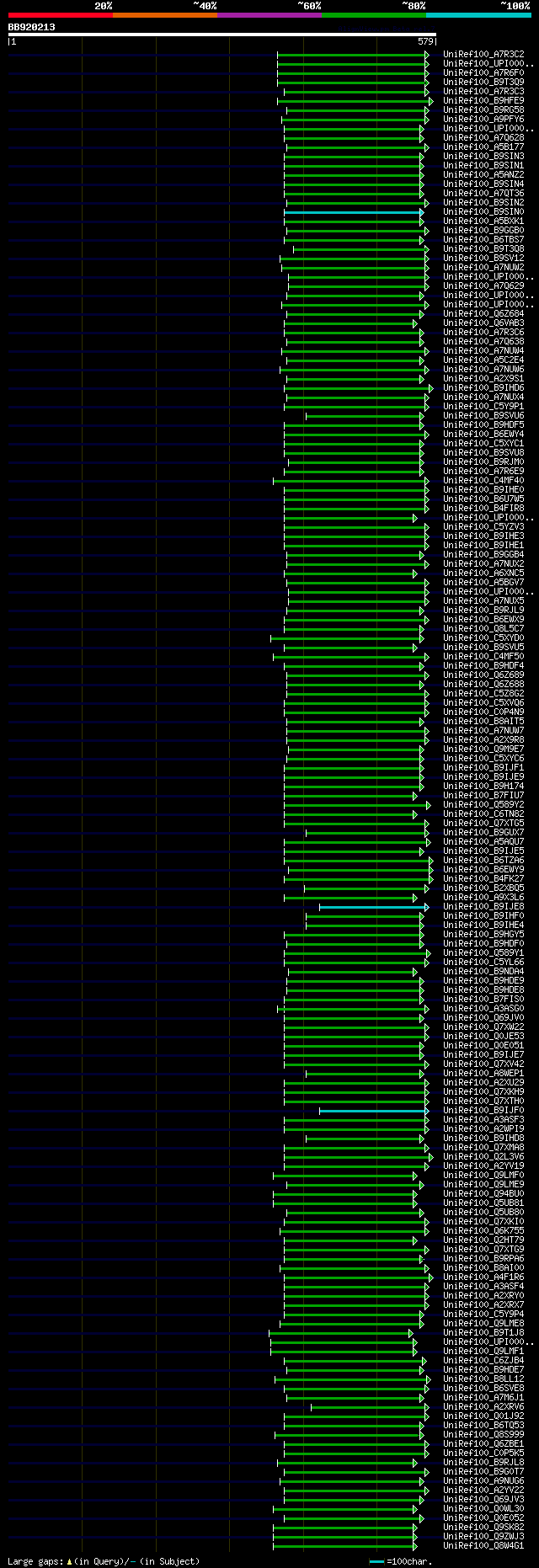This screenshot has height=1568, width=539.
Task: Open hit UniRef100_C5YZV3
Action: click(483, 527)
